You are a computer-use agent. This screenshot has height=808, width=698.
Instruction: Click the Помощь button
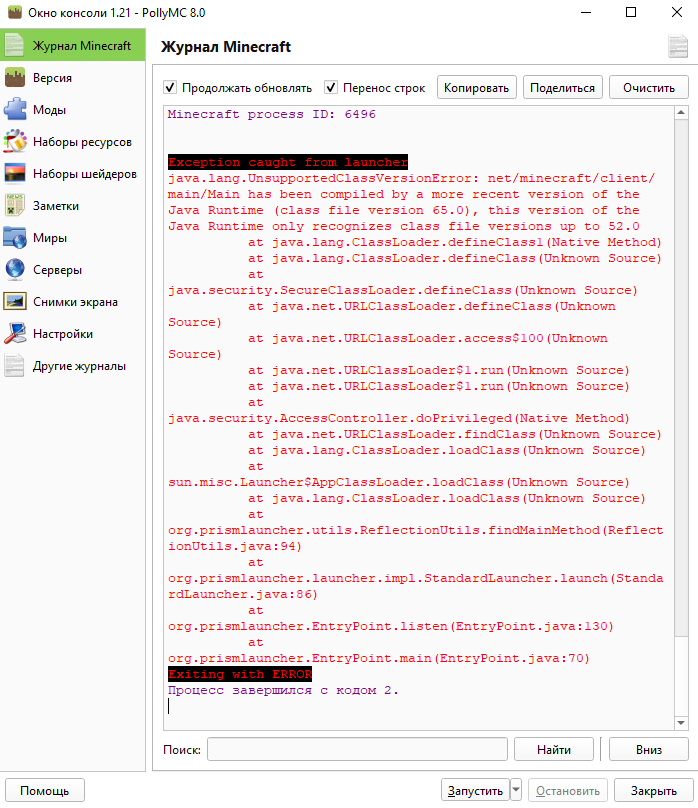coord(45,790)
